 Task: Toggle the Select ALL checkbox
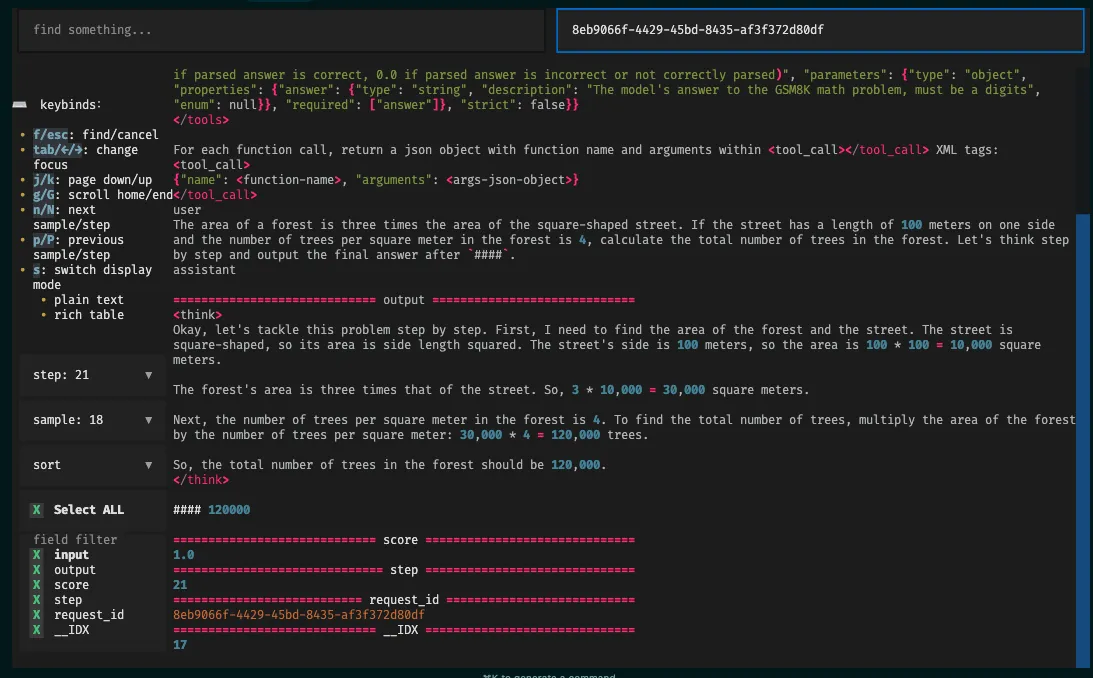36,510
